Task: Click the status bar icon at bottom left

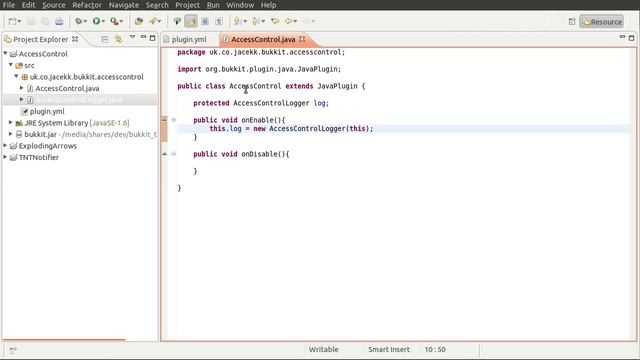Action: click(13, 350)
